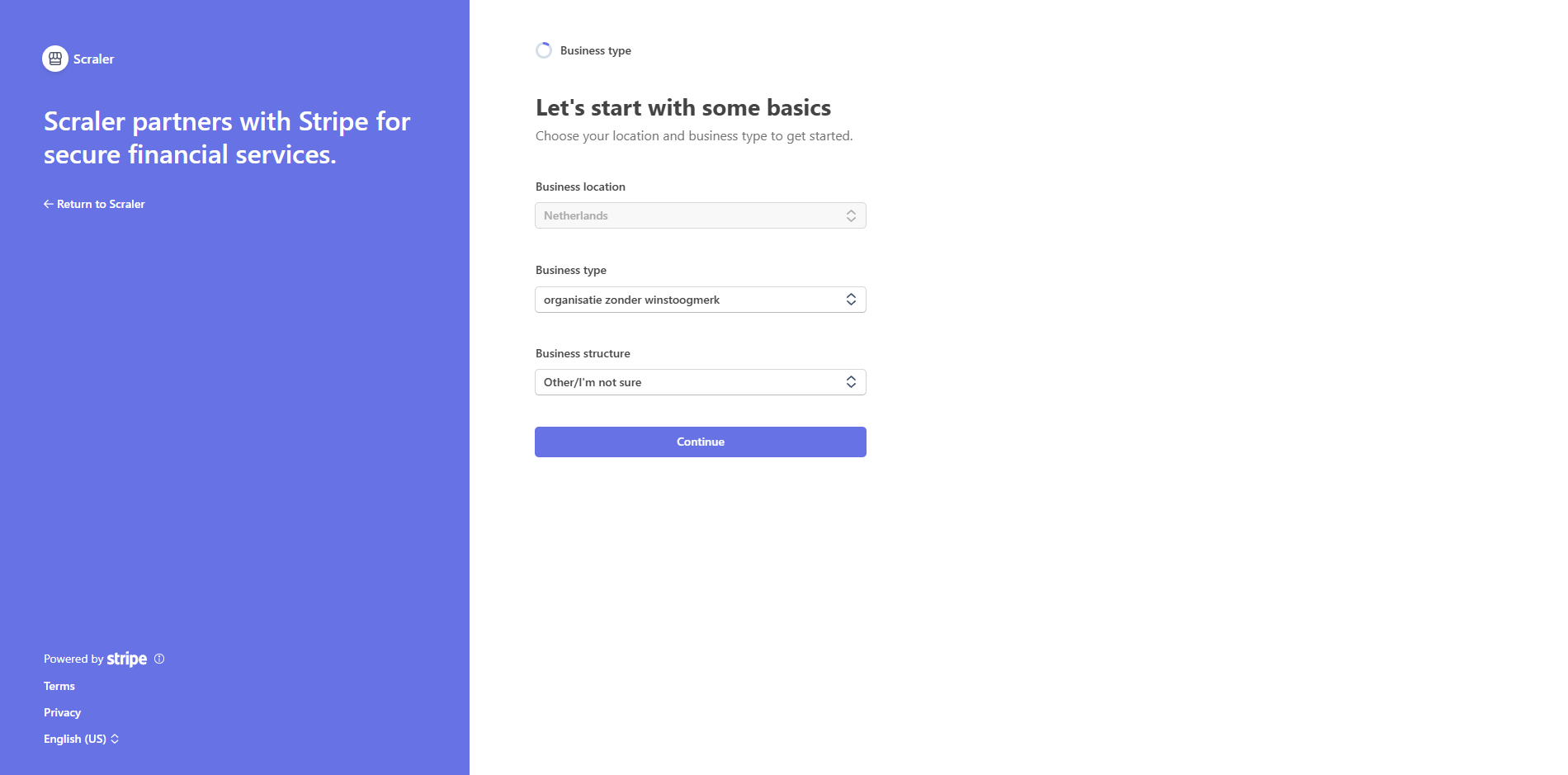This screenshot has height=775, width=1568.
Task: Click the info icon next to Stripe branding
Action: pos(160,659)
